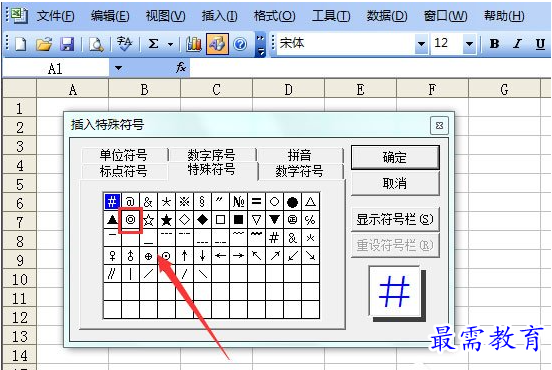Expand the AutoSum function arrow
The image size is (552, 370).
click(170, 44)
